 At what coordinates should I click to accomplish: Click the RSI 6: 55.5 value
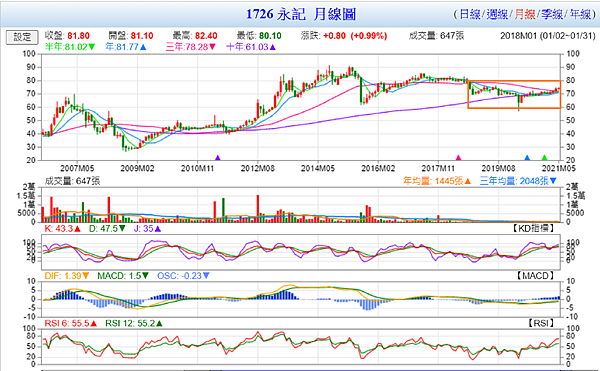tap(71, 324)
